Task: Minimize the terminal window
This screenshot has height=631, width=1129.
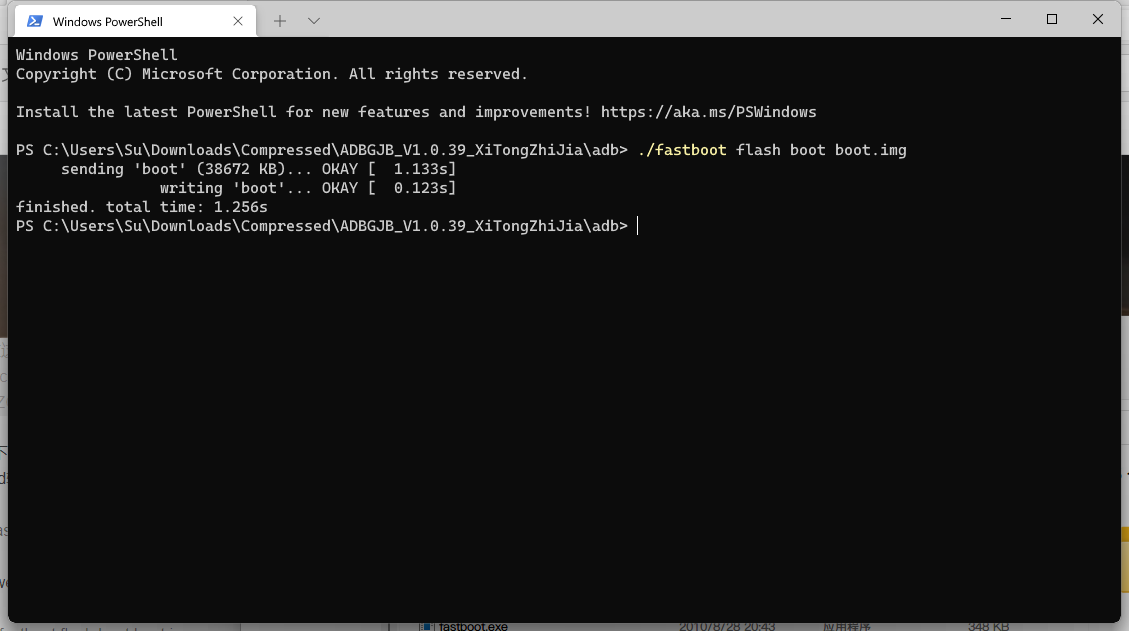Action: click(x=1006, y=19)
